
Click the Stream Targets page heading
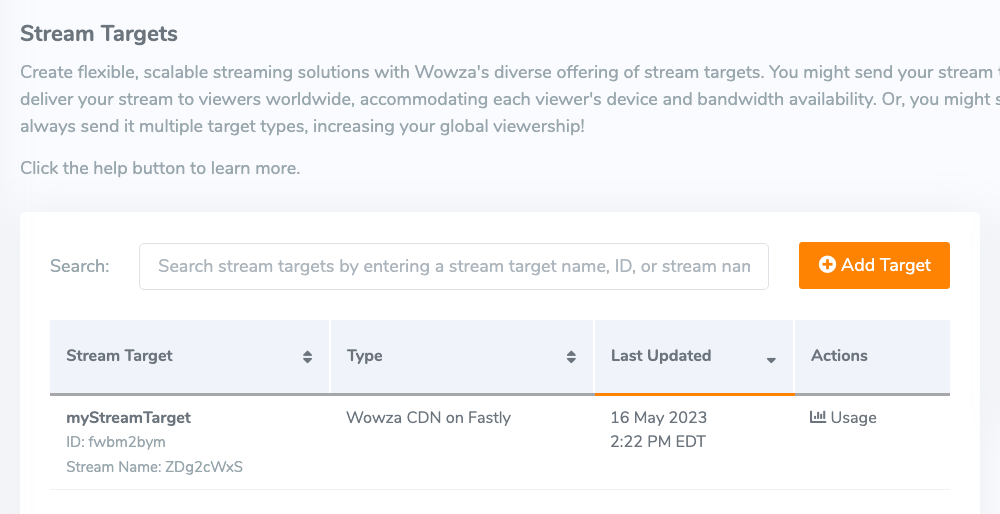(x=99, y=34)
